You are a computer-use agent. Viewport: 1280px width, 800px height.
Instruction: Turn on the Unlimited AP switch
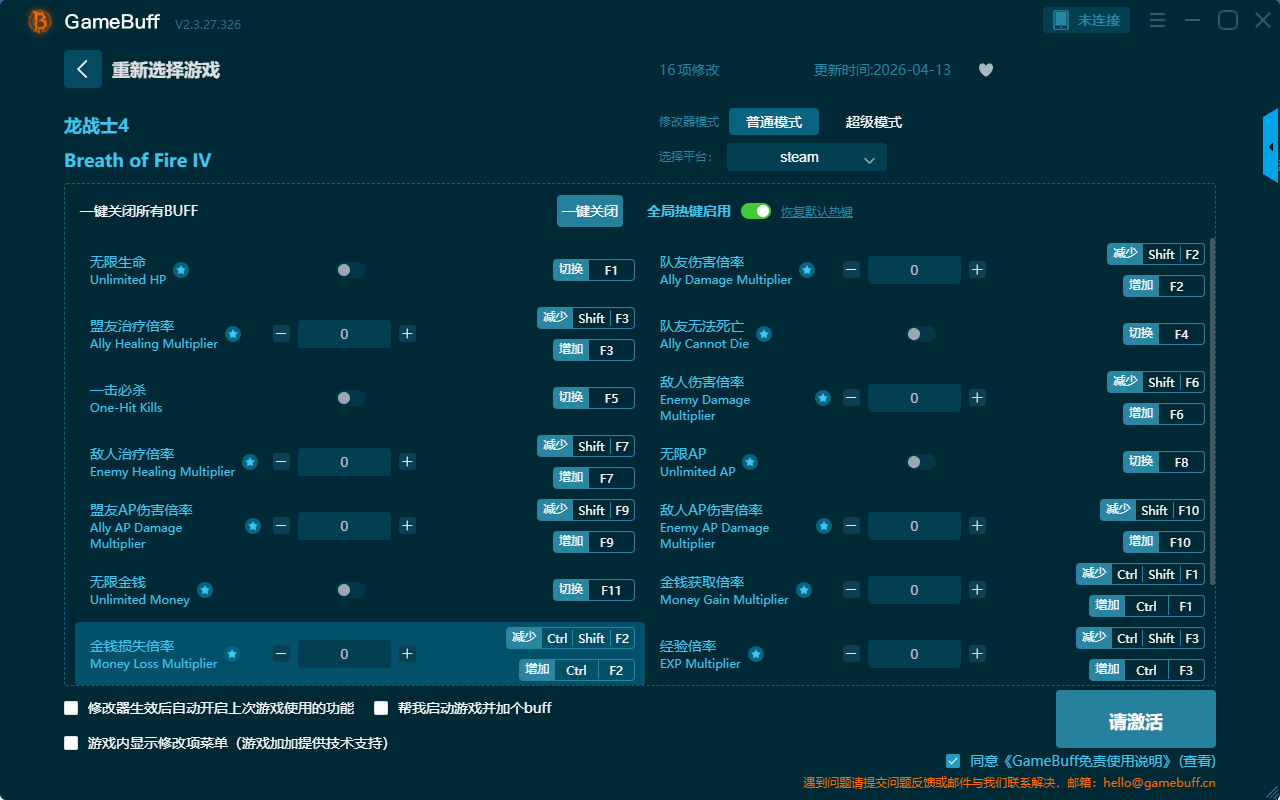920,462
